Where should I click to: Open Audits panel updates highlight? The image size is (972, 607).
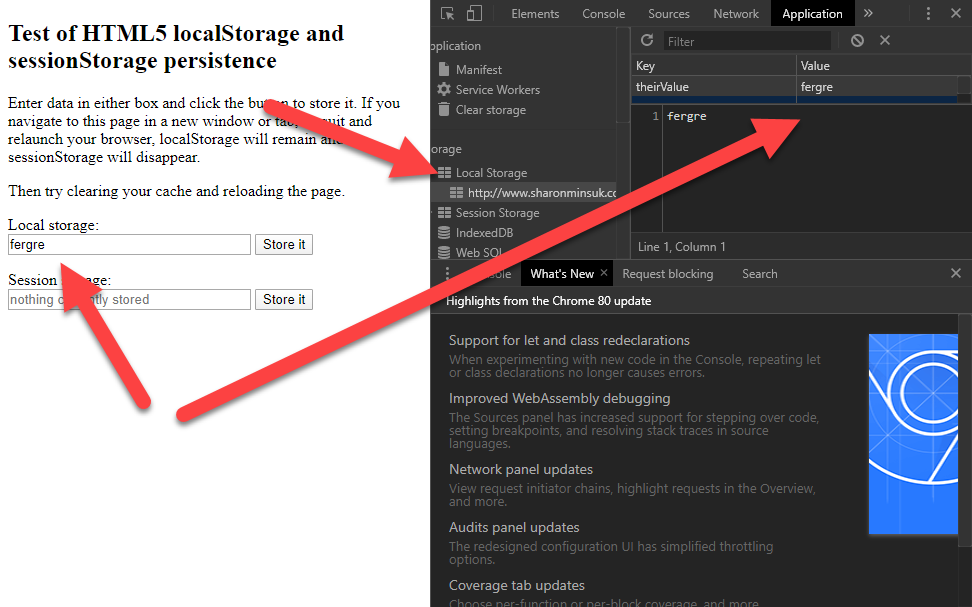pos(514,528)
